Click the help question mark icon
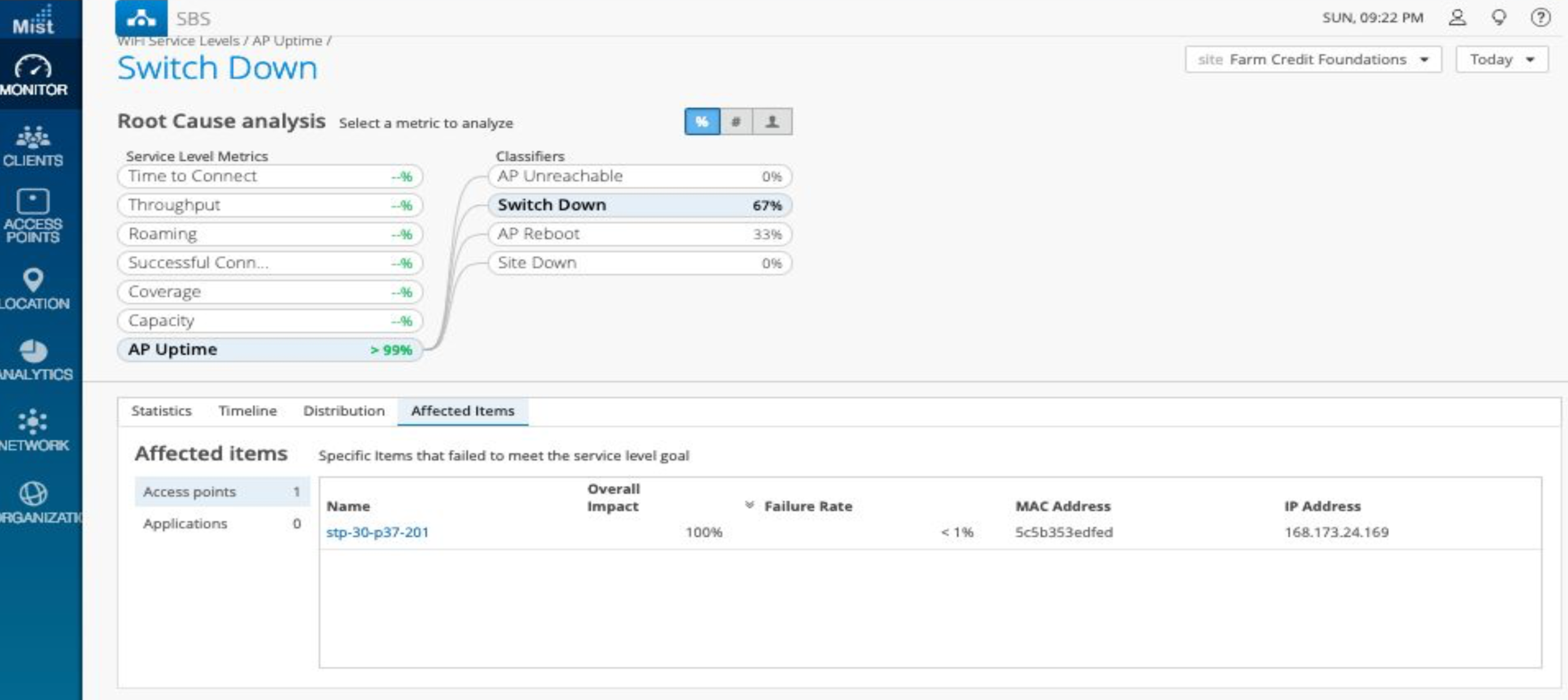1568x700 pixels. pos(1540,17)
